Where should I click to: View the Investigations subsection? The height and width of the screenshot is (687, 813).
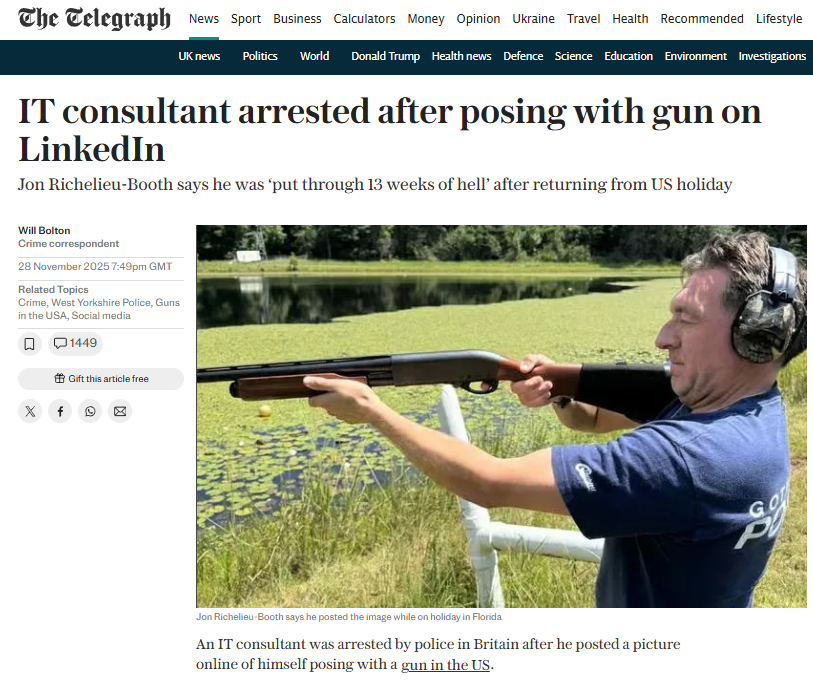(772, 56)
